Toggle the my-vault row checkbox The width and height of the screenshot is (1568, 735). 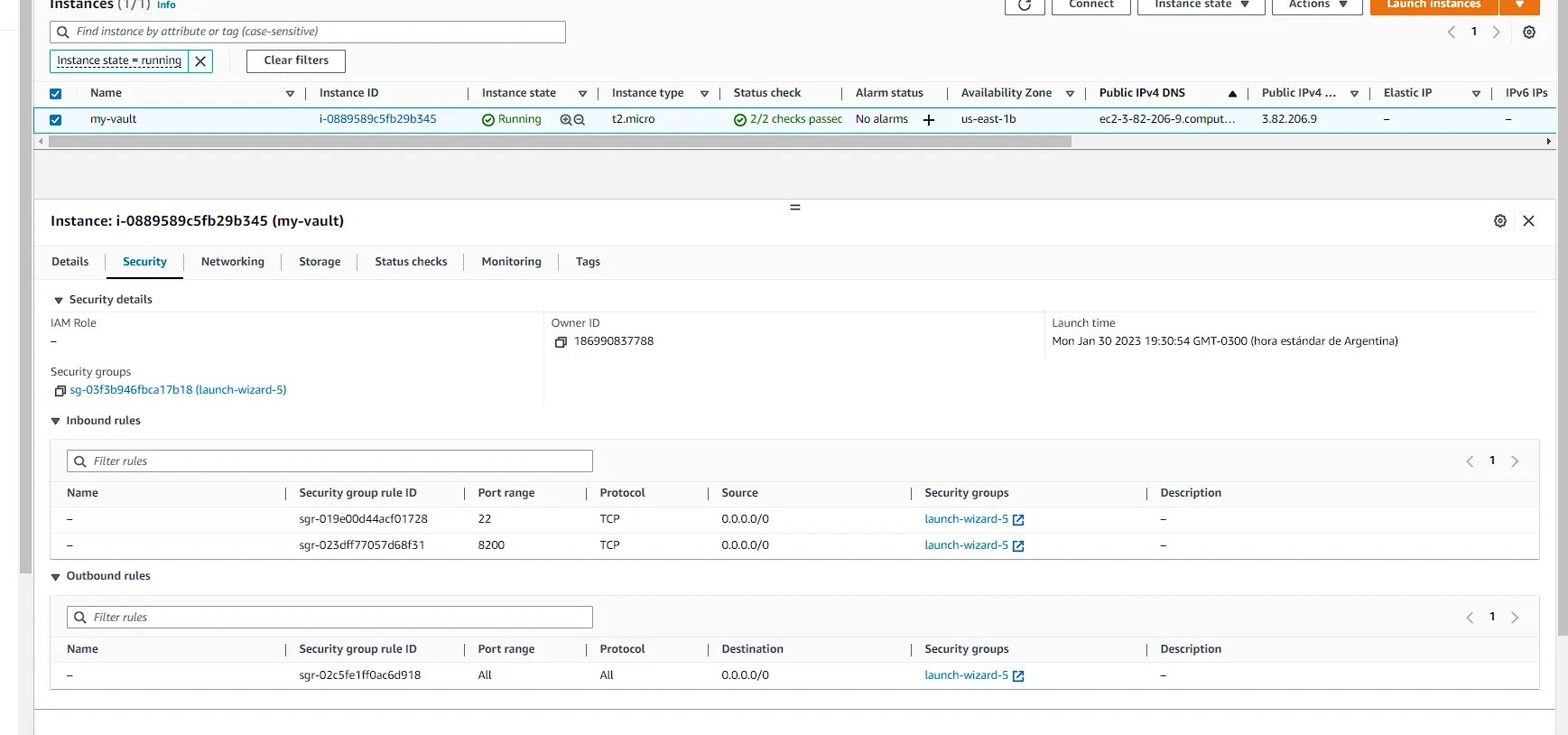click(56, 120)
